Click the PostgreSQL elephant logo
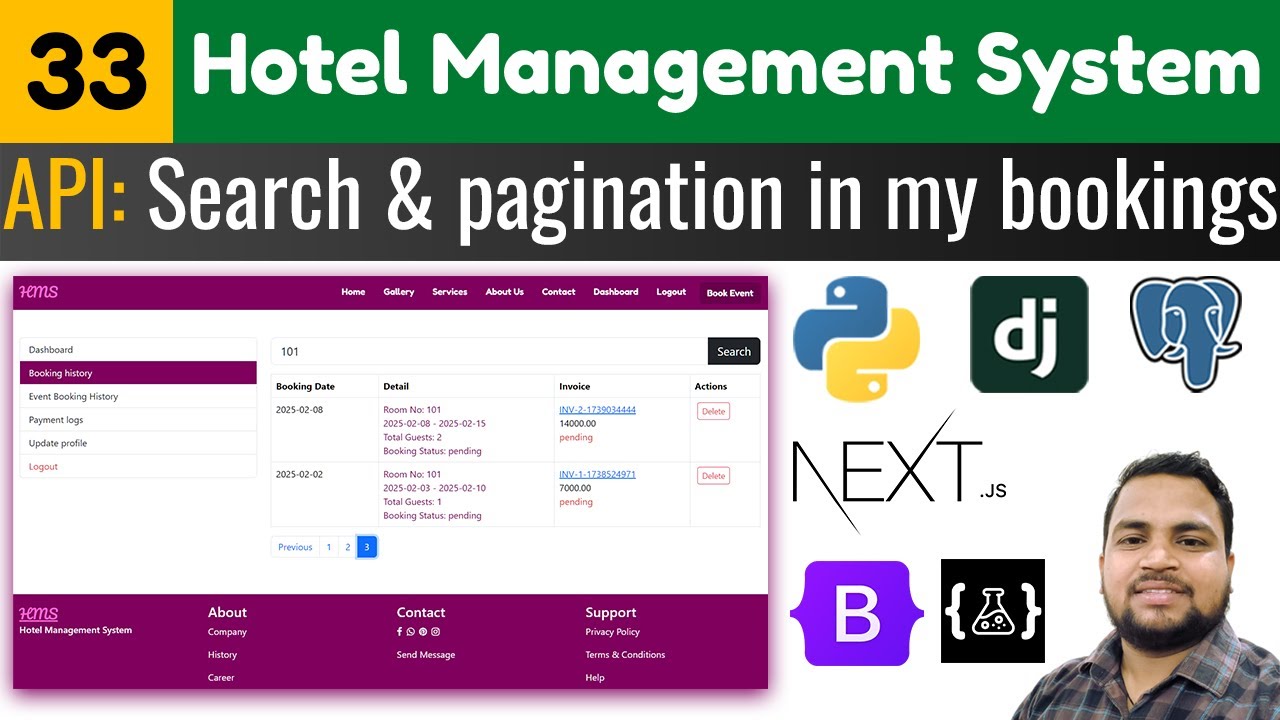 [x=1186, y=334]
